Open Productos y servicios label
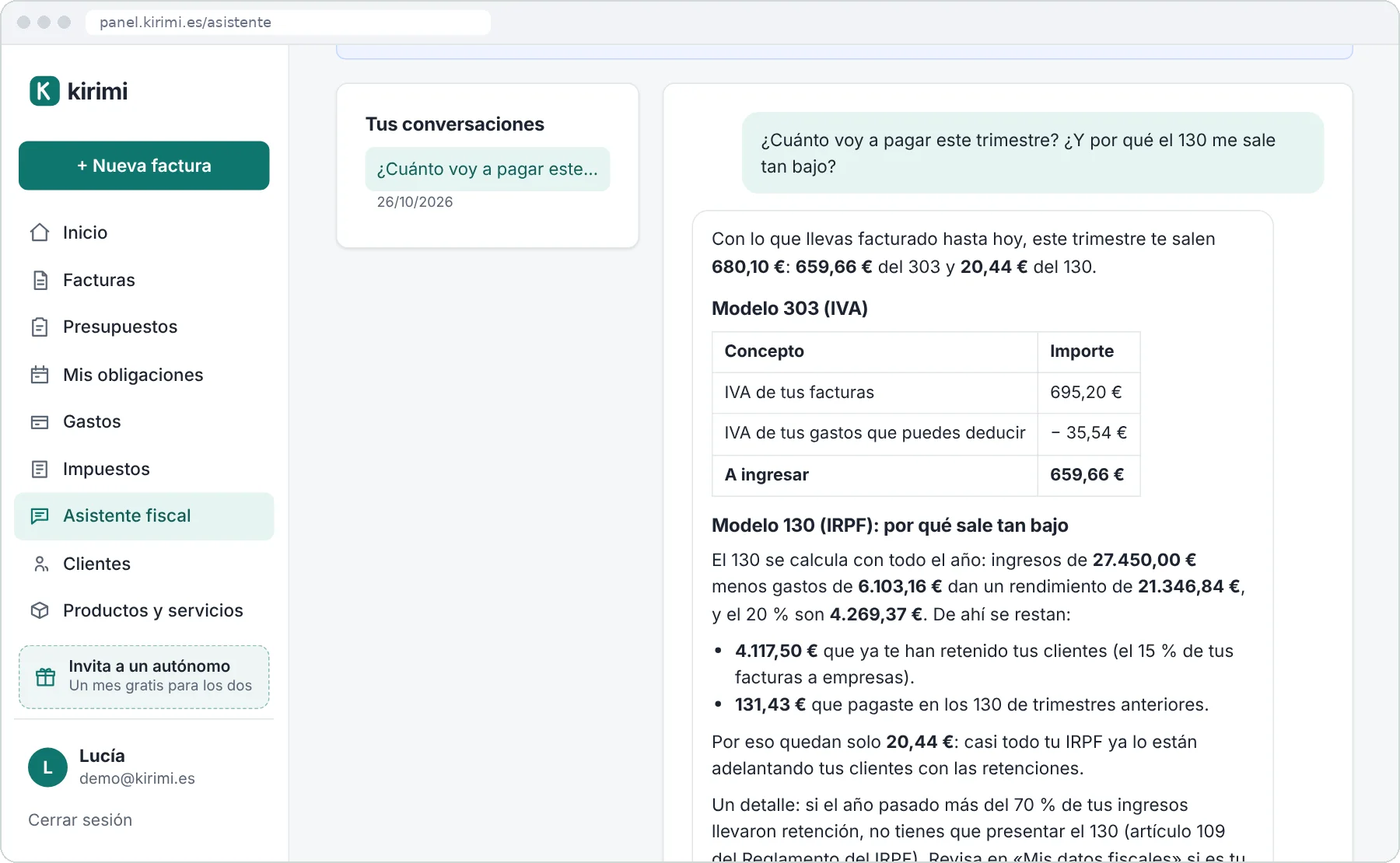Screen dimensions: 1400x863 click(153, 610)
